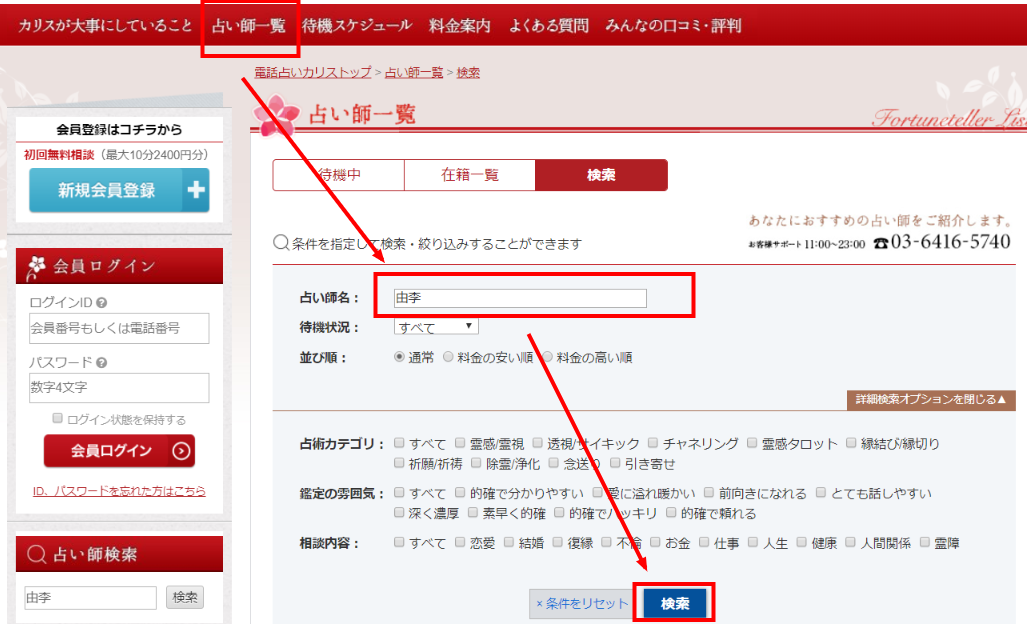Image resolution: width=1027 pixels, height=624 pixels.
Task: Switch to the 待機中 tab
Action: [339, 175]
